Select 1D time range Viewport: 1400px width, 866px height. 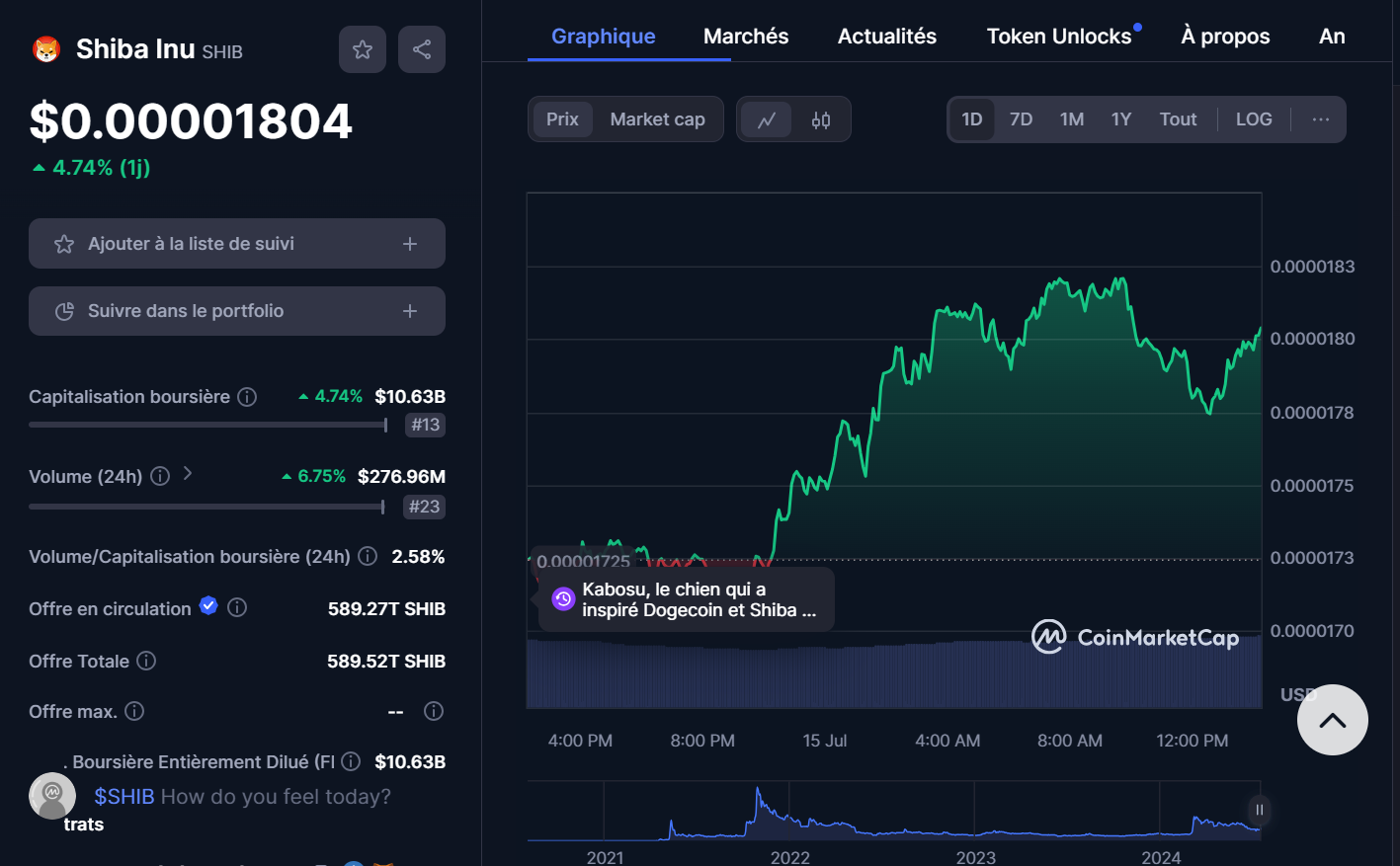pos(972,119)
